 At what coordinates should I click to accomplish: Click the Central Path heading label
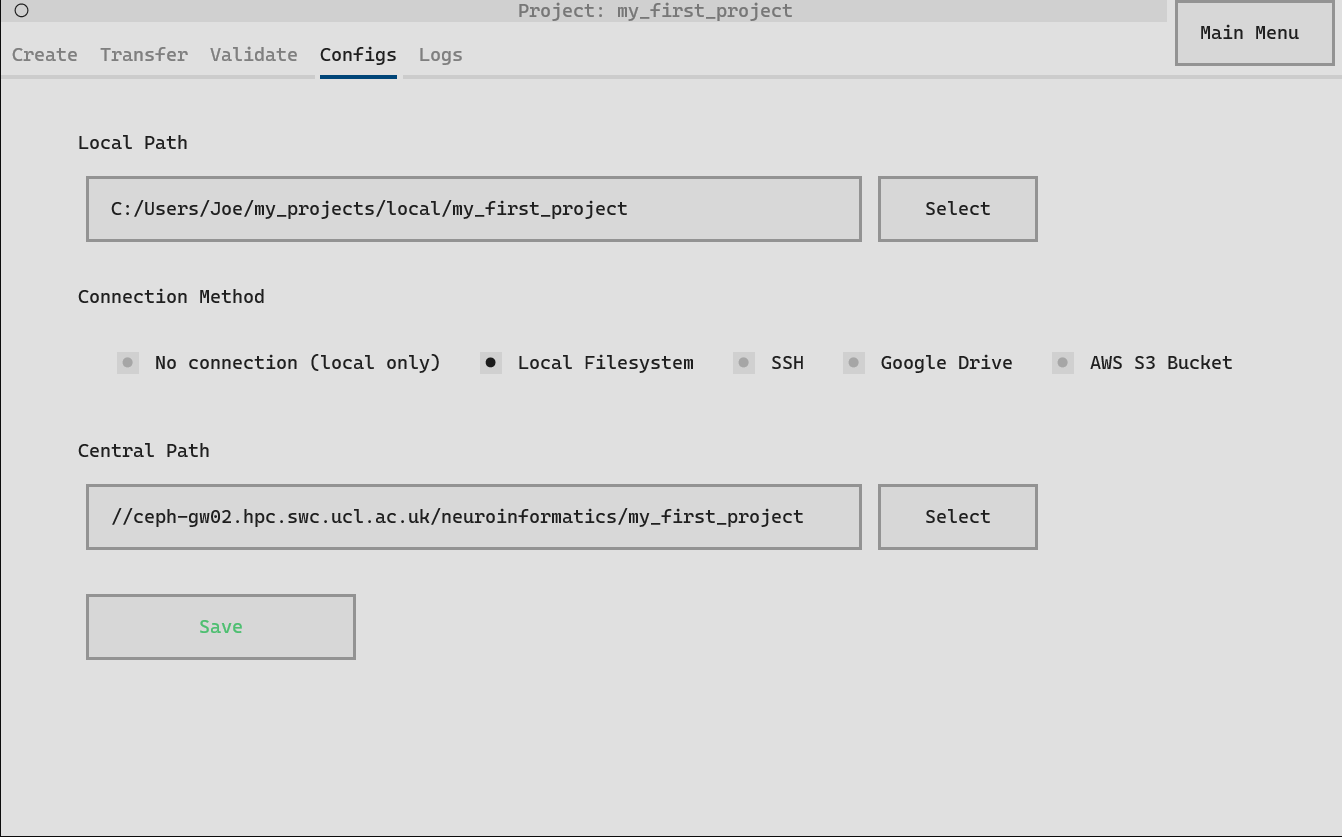click(144, 451)
